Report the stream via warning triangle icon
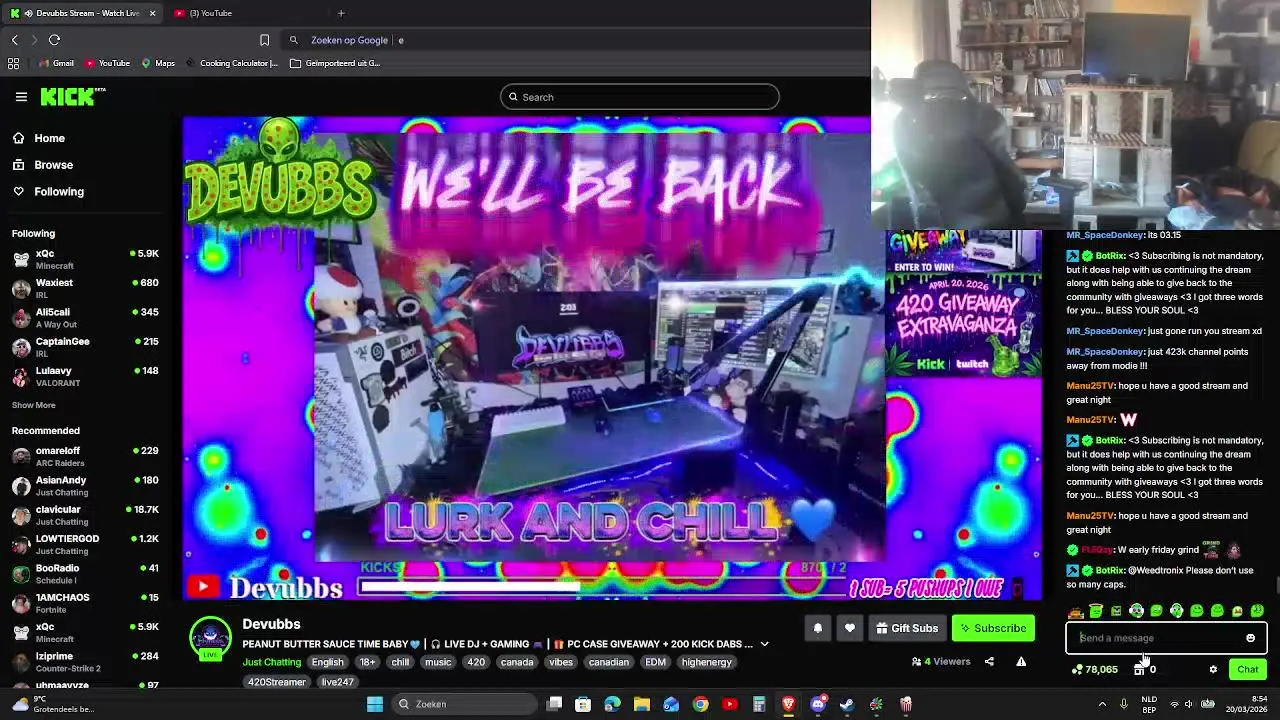 [x=1021, y=661]
